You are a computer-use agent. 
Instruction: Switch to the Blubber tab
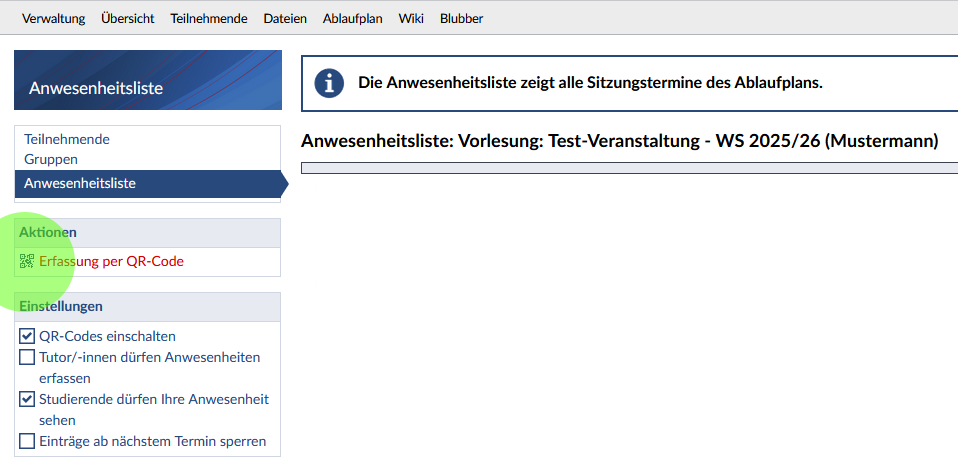coord(461,18)
